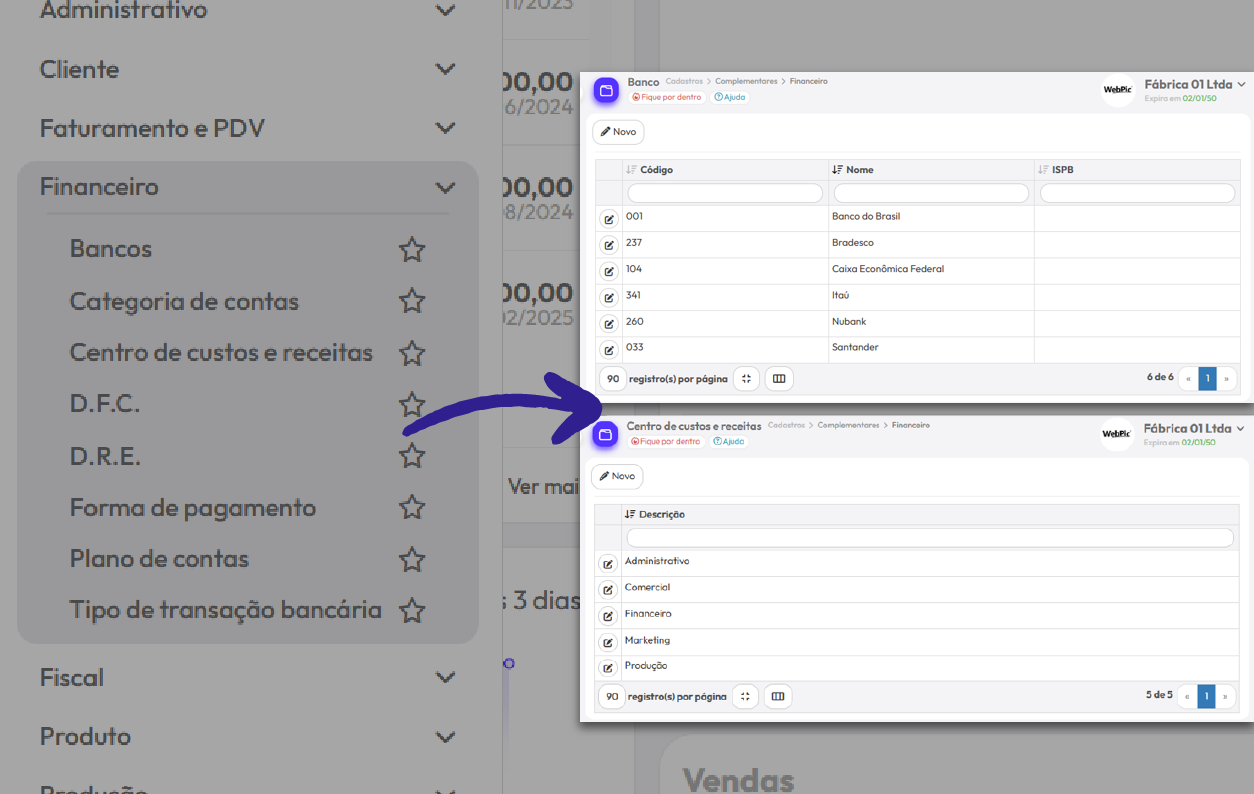The width and height of the screenshot is (1254, 794).
Task: Click the collapse icon in Centro de custos footer
Action: tap(745, 697)
